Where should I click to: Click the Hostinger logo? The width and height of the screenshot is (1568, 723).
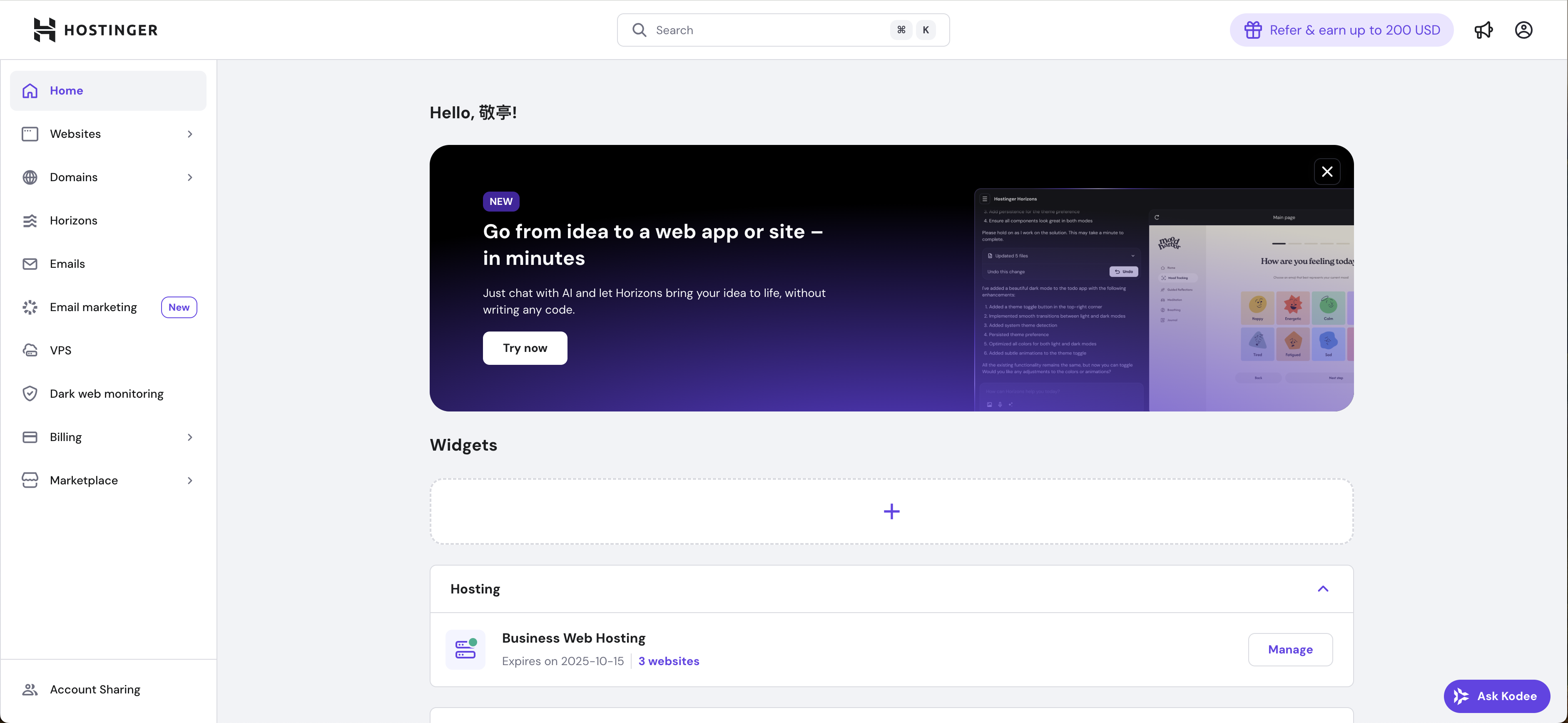(96, 30)
